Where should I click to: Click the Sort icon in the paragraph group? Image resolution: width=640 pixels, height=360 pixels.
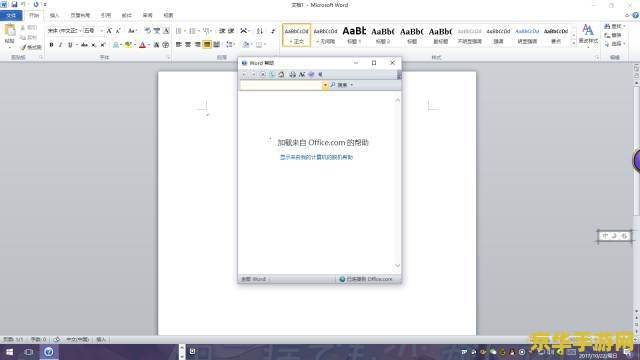(260, 31)
